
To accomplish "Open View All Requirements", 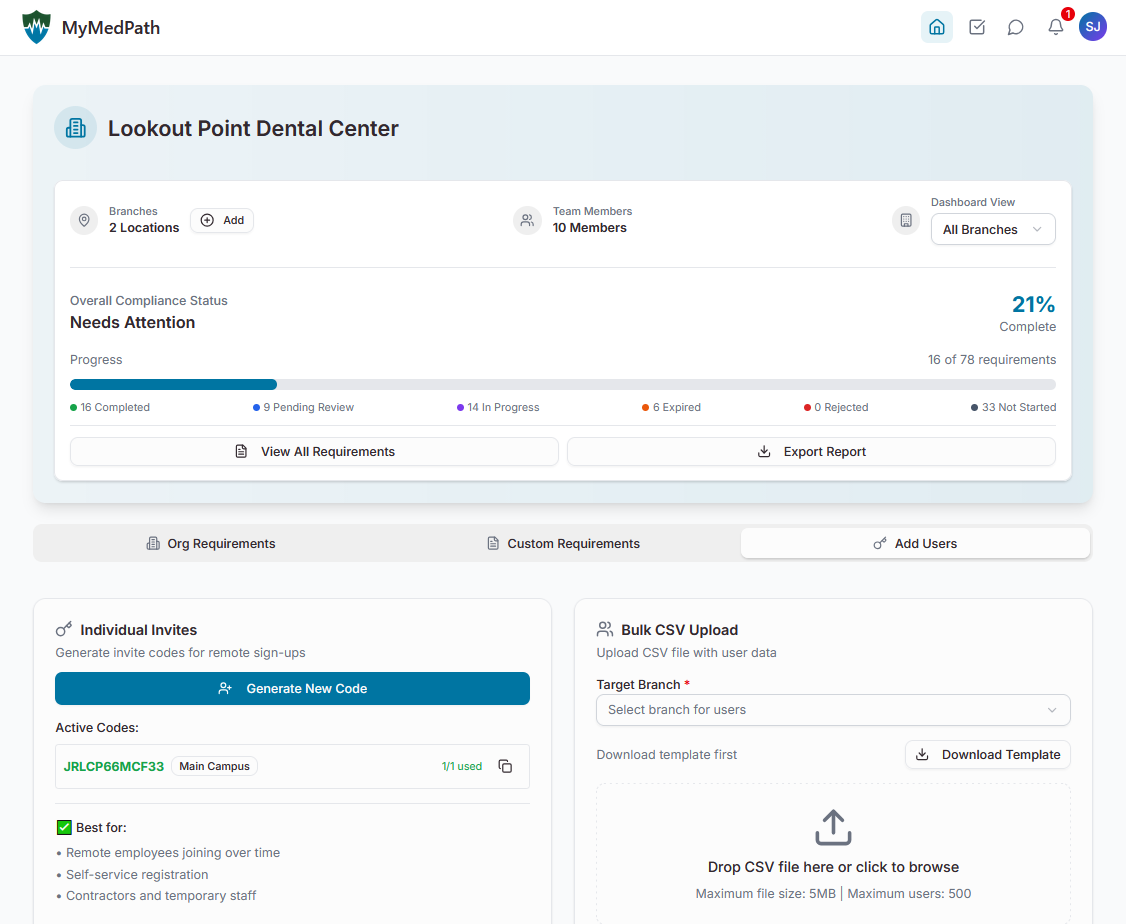I will pos(313,451).
